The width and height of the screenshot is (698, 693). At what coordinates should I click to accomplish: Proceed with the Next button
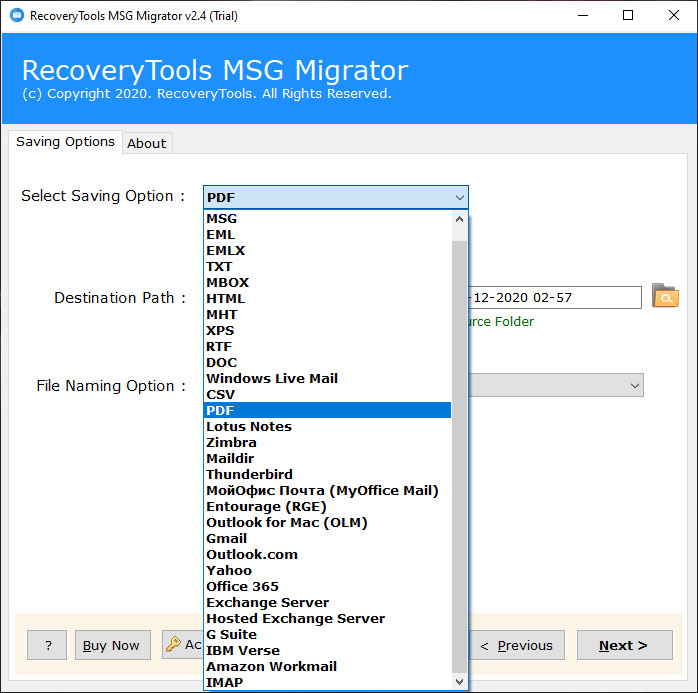coord(625,645)
